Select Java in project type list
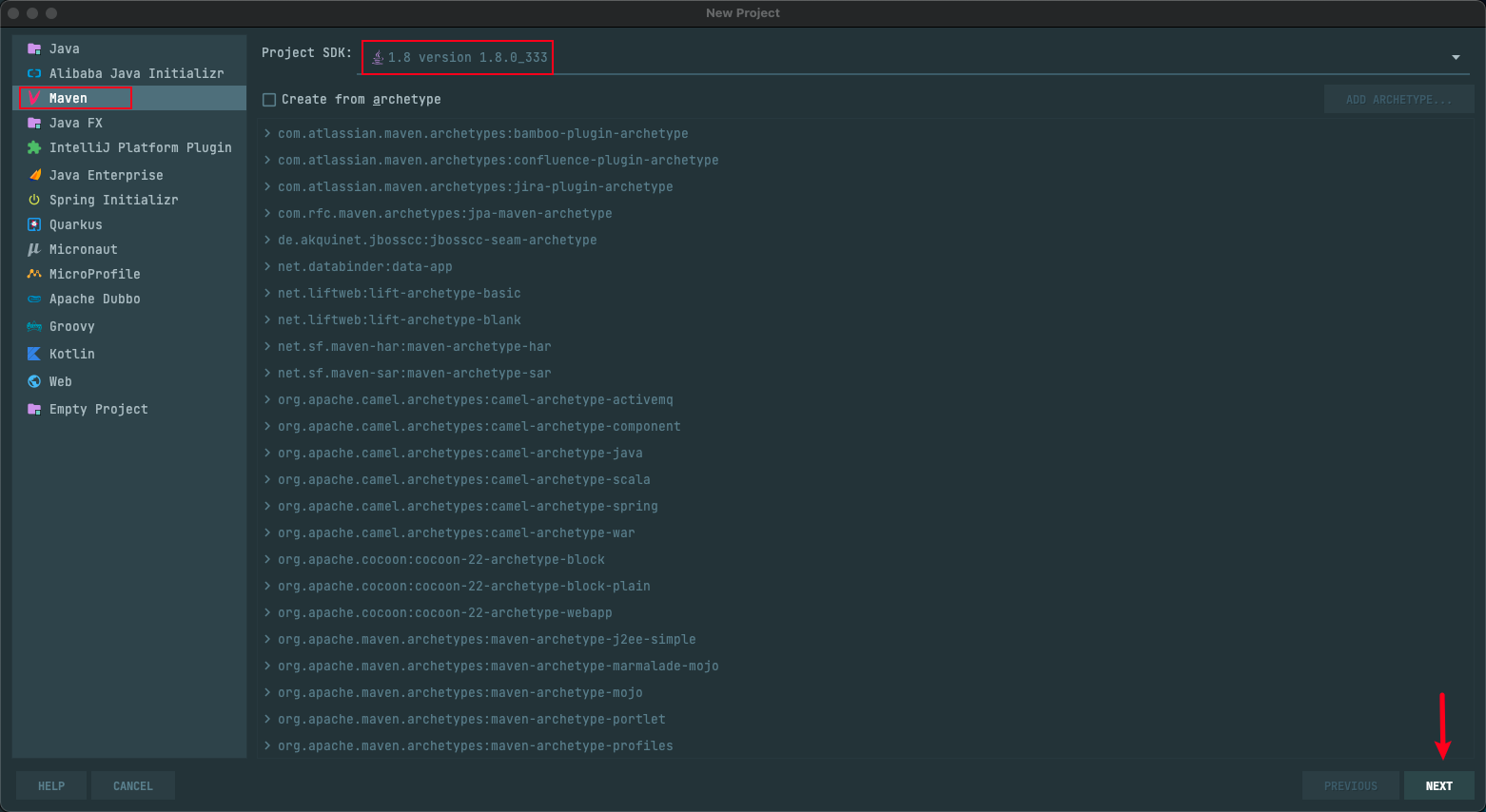The height and width of the screenshot is (812, 1486). [x=129, y=48]
